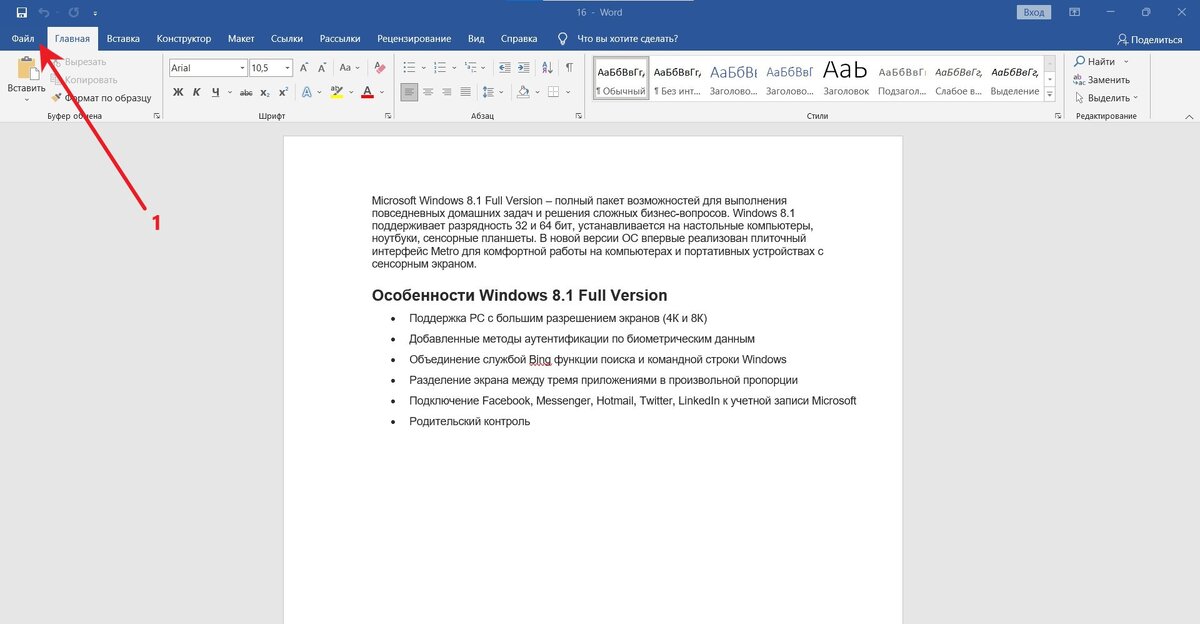Viewport: 1200px width, 624px height.
Task: Click the Поделиться share button
Action: [1150, 39]
